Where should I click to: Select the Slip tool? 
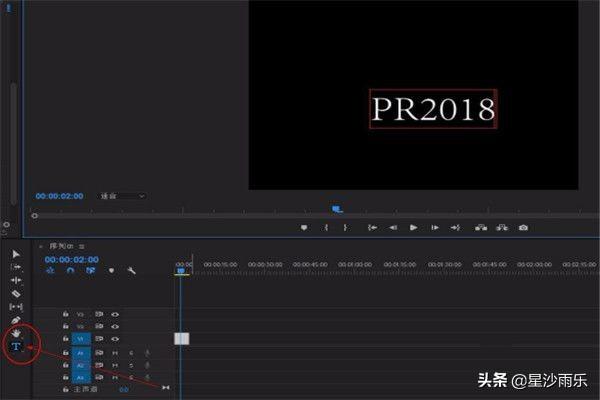16,307
